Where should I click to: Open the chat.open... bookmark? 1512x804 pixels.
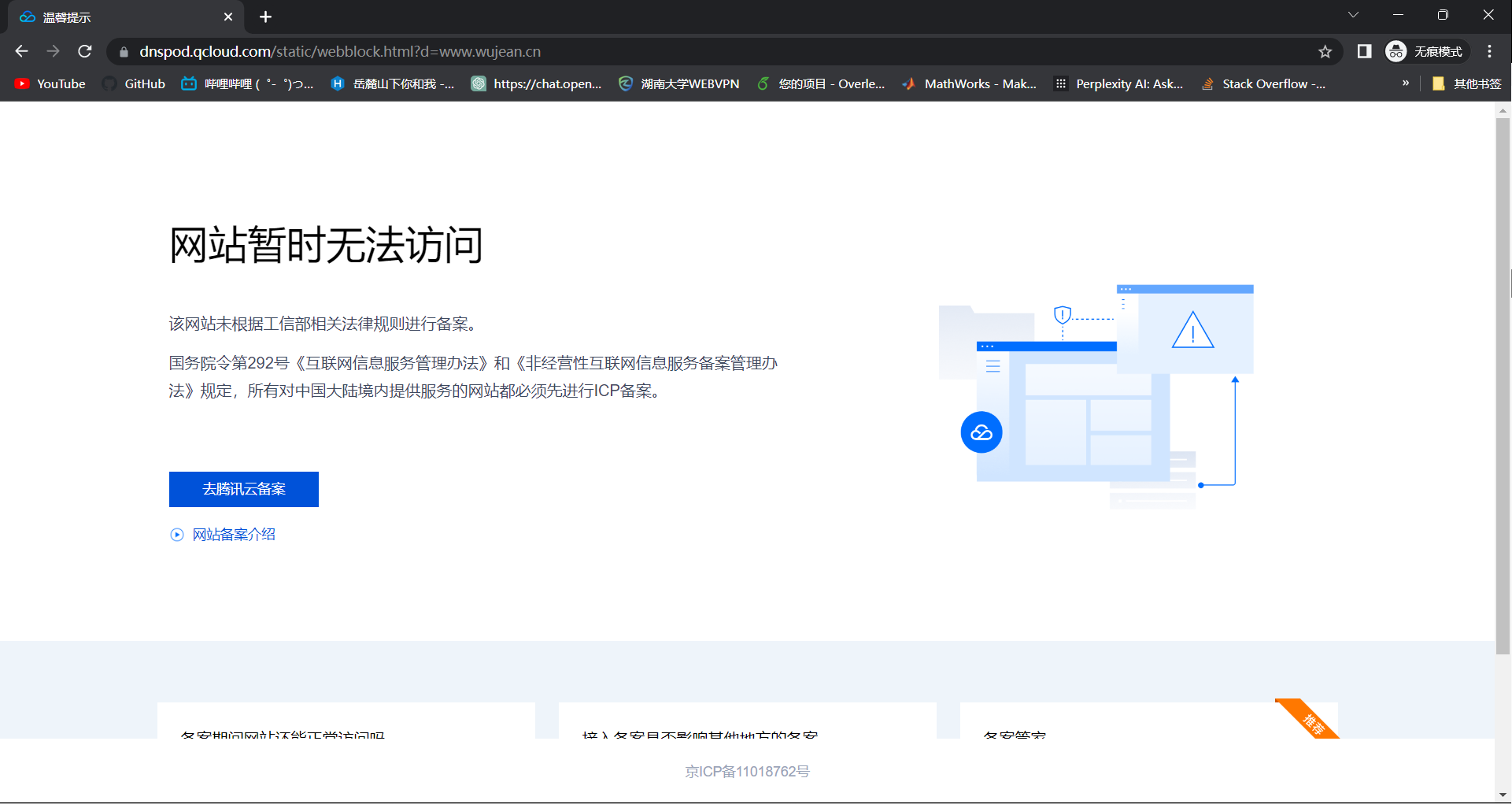[x=537, y=83]
